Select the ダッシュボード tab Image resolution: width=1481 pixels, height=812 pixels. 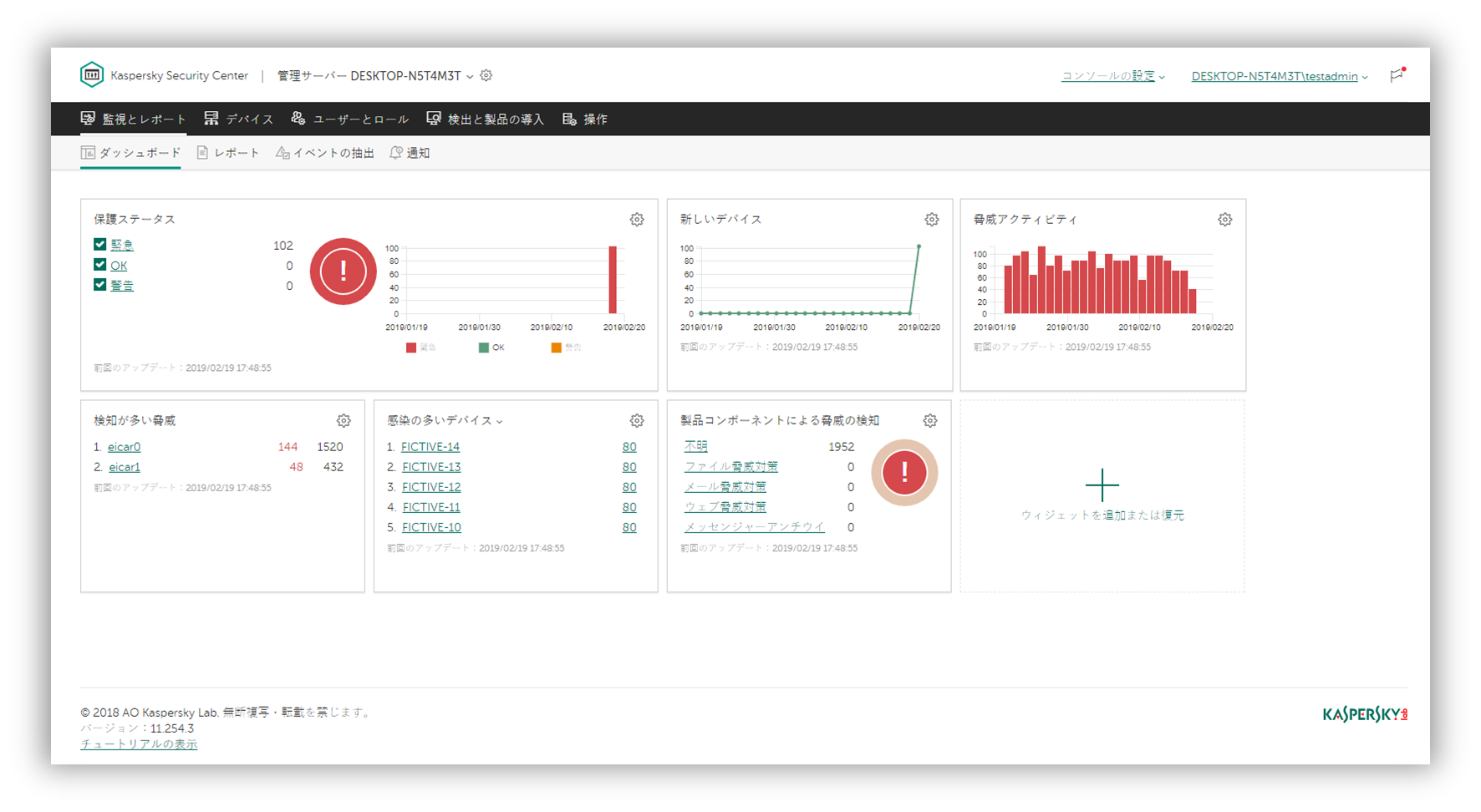point(130,153)
